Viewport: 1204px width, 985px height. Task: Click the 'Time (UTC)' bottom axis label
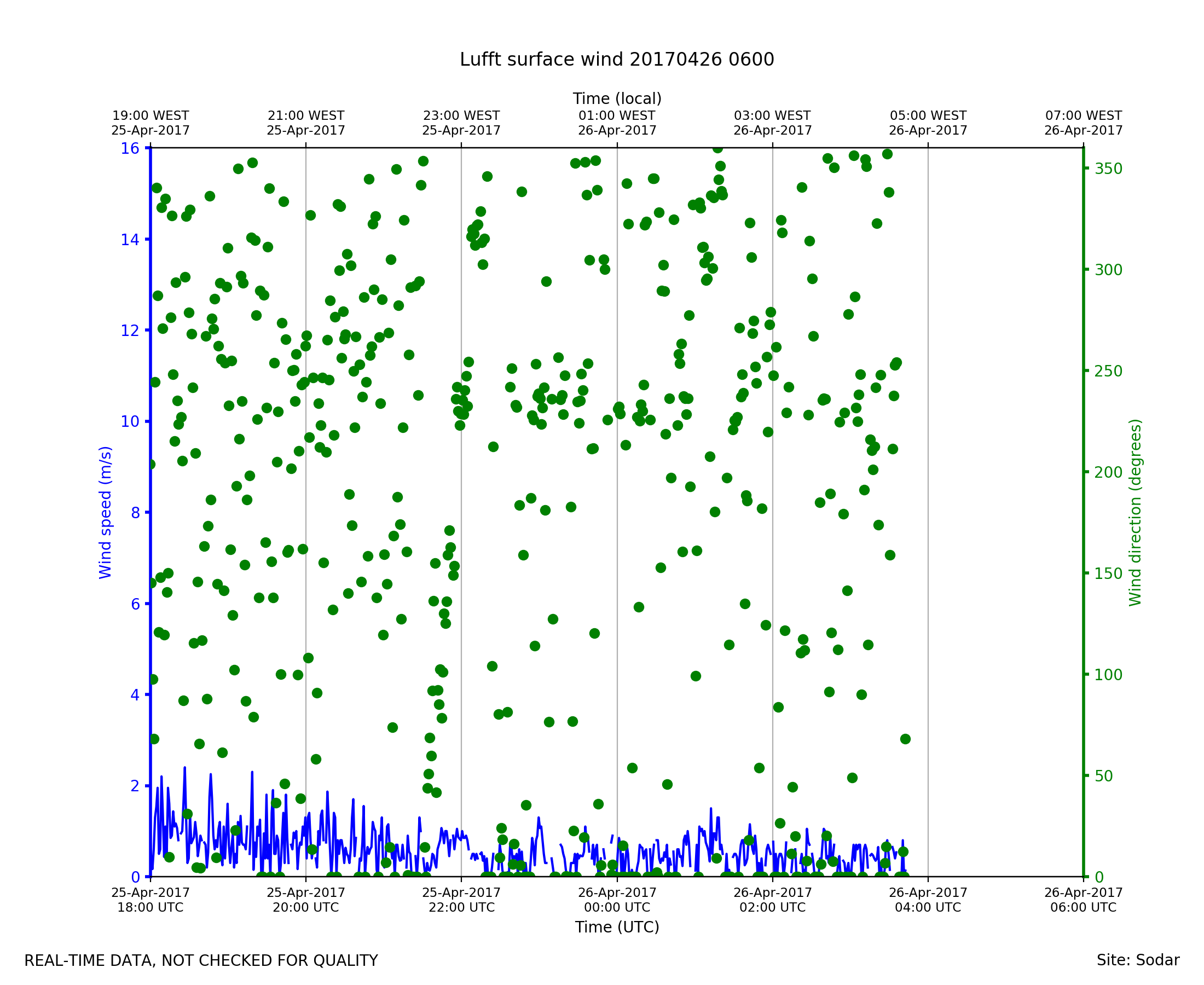click(x=617, y=926)
